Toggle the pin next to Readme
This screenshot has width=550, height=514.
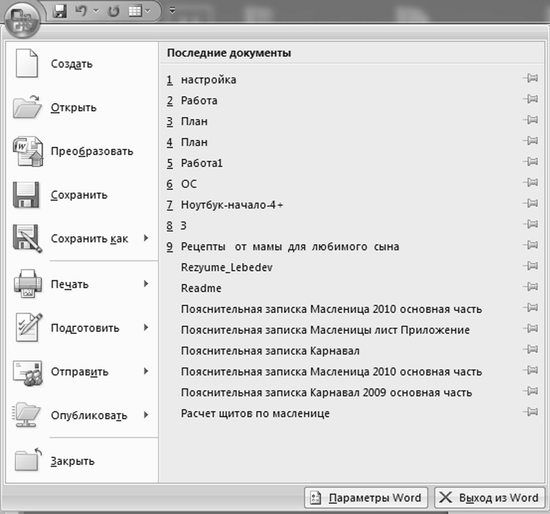click(x=531, y=286)
